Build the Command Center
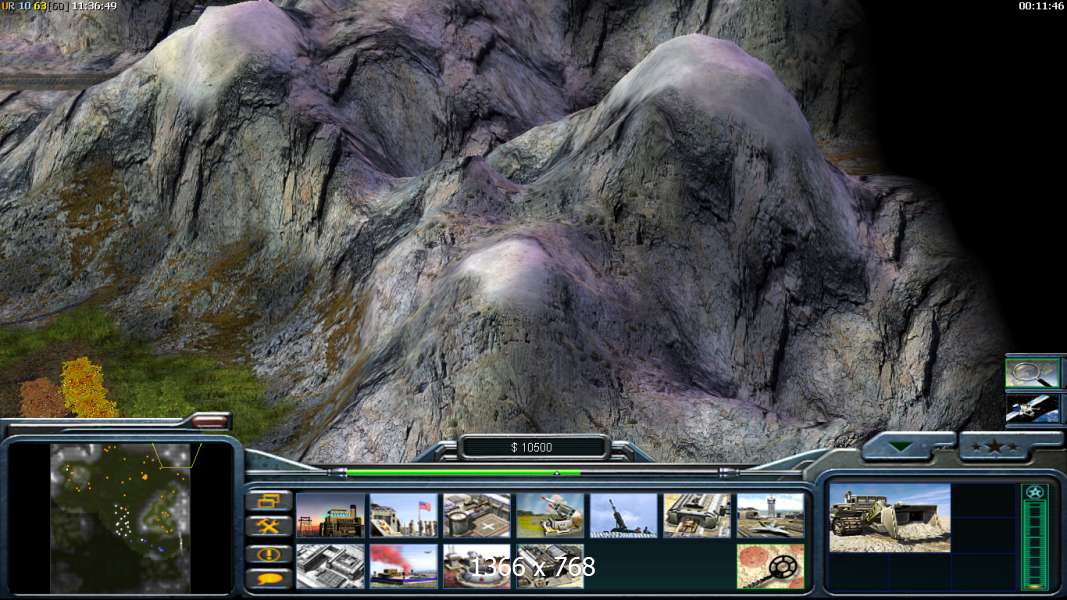Viewport: 1067px width, 600px height. (x=550, y=566)
